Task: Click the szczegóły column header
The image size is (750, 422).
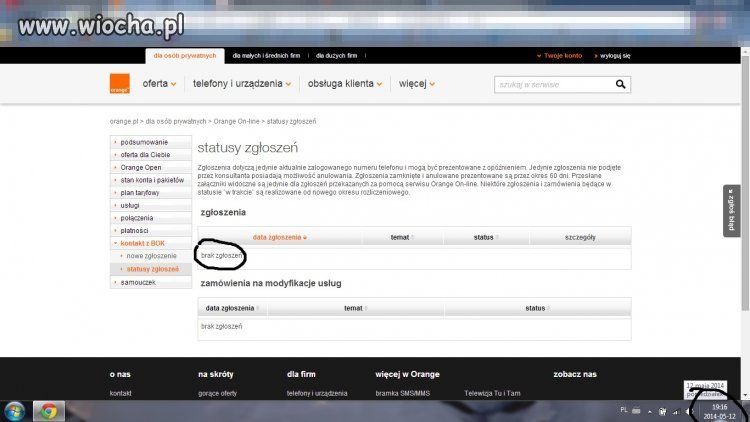Action: tap(580, 237)
